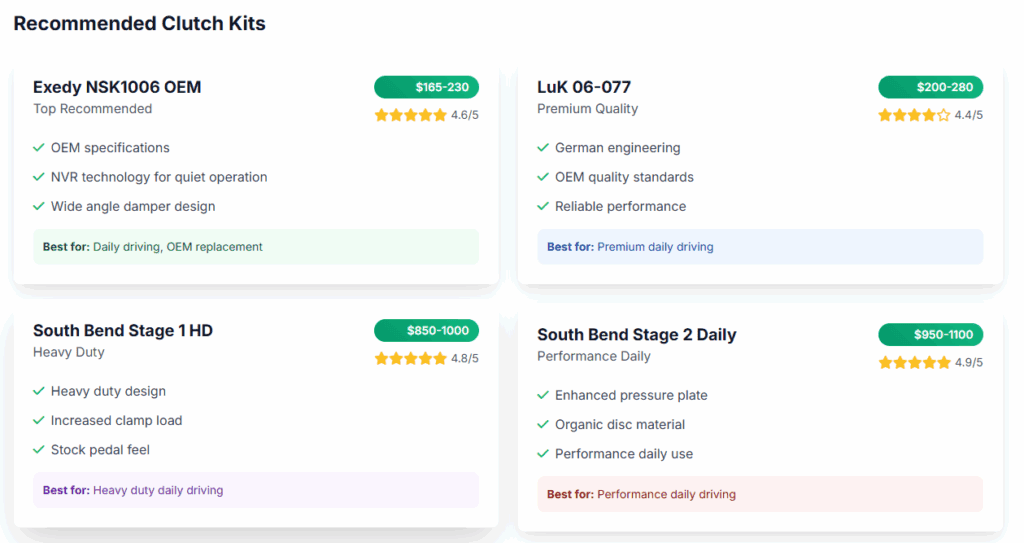This screenshot has height=543, width=1024.
Task: Click the checkmark beside NVR technology
Action: pos(39,177)
